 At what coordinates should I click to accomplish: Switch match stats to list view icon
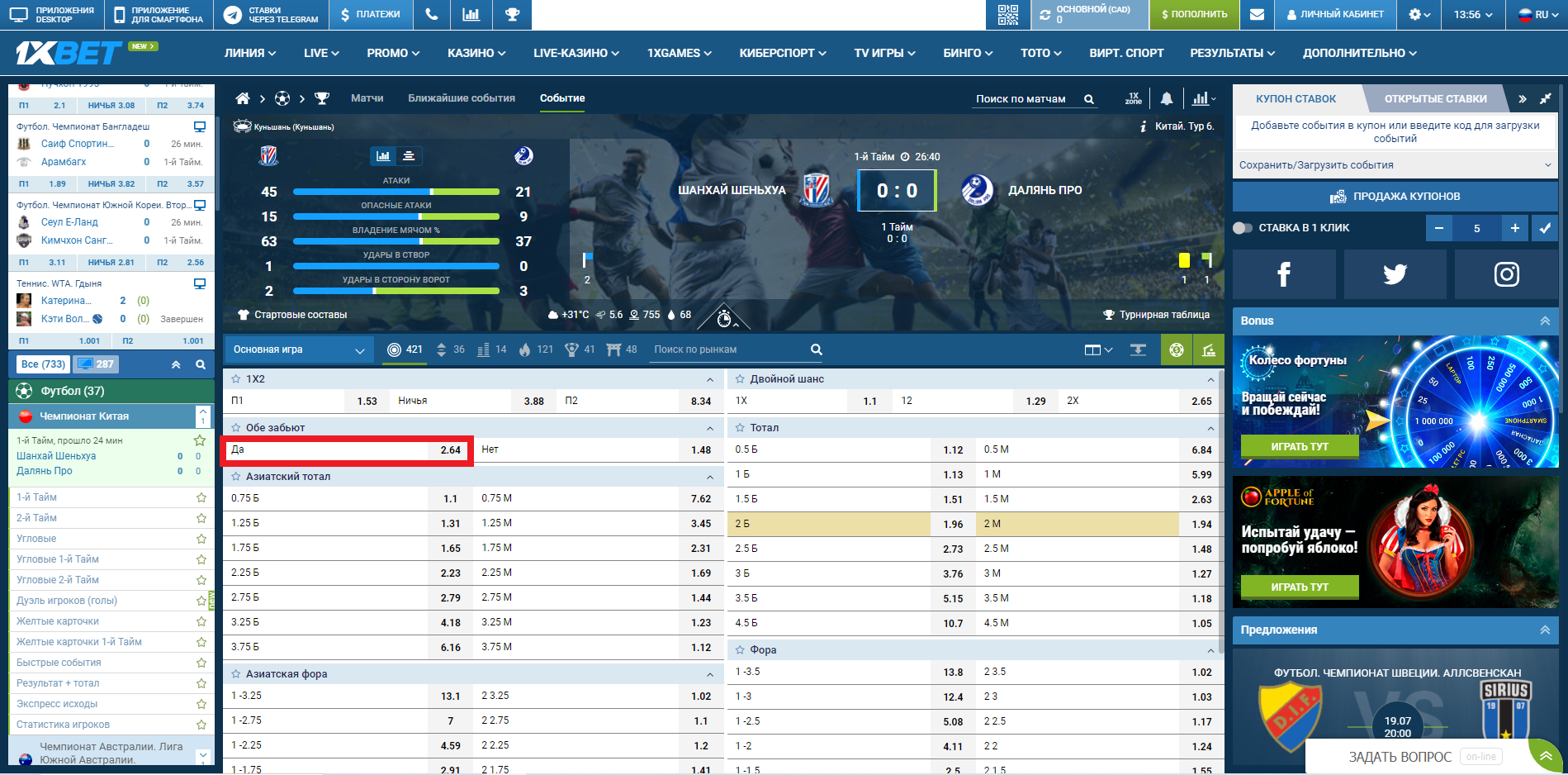pyautogui.click(x=409, y=155)
